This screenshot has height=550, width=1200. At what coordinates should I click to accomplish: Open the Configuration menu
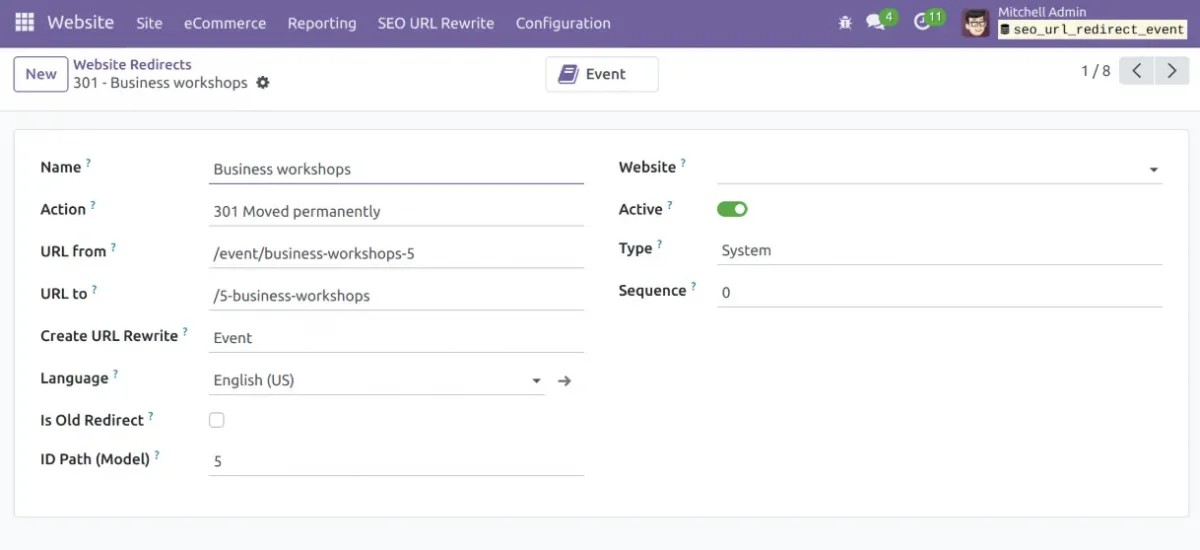click(563, 23)
